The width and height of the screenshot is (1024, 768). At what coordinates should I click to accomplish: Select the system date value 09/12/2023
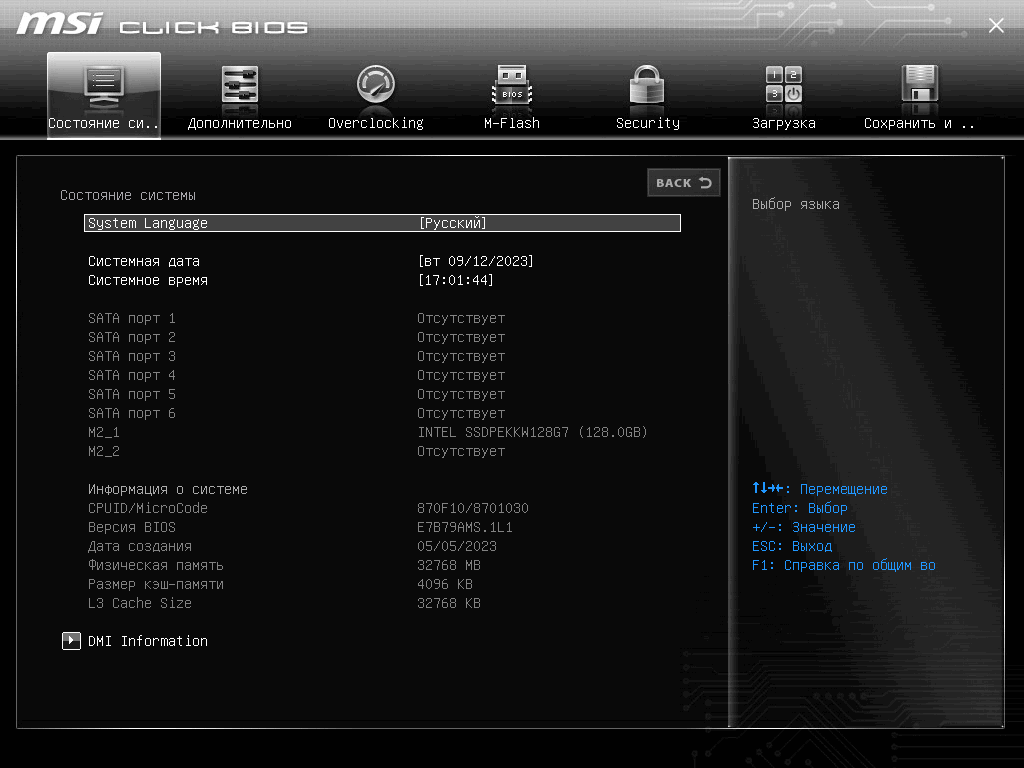pos(475,261)
